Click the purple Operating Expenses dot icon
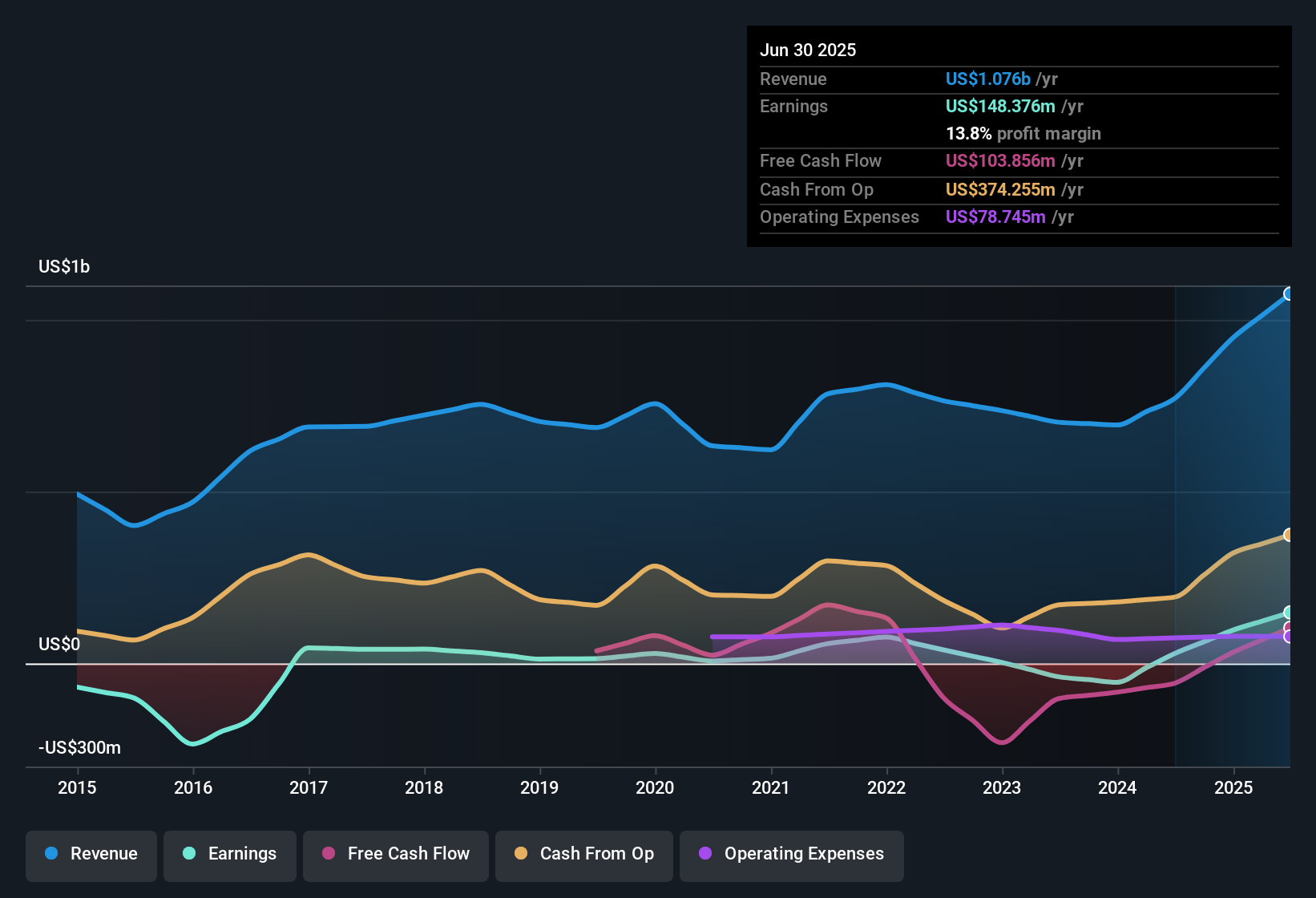The image size is (1316, 898). pyautogui.click(x=704, y=854)
